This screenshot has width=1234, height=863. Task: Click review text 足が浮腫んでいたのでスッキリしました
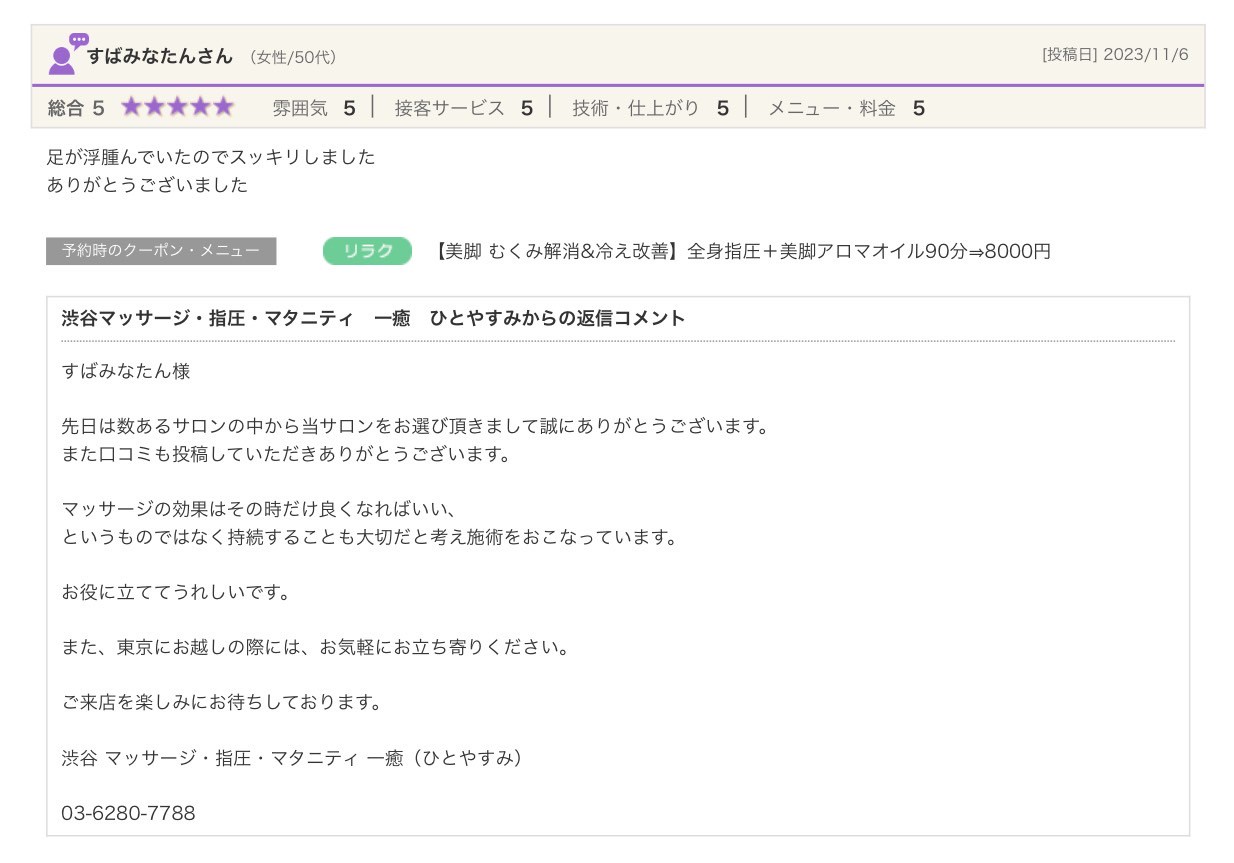(211, 157)
